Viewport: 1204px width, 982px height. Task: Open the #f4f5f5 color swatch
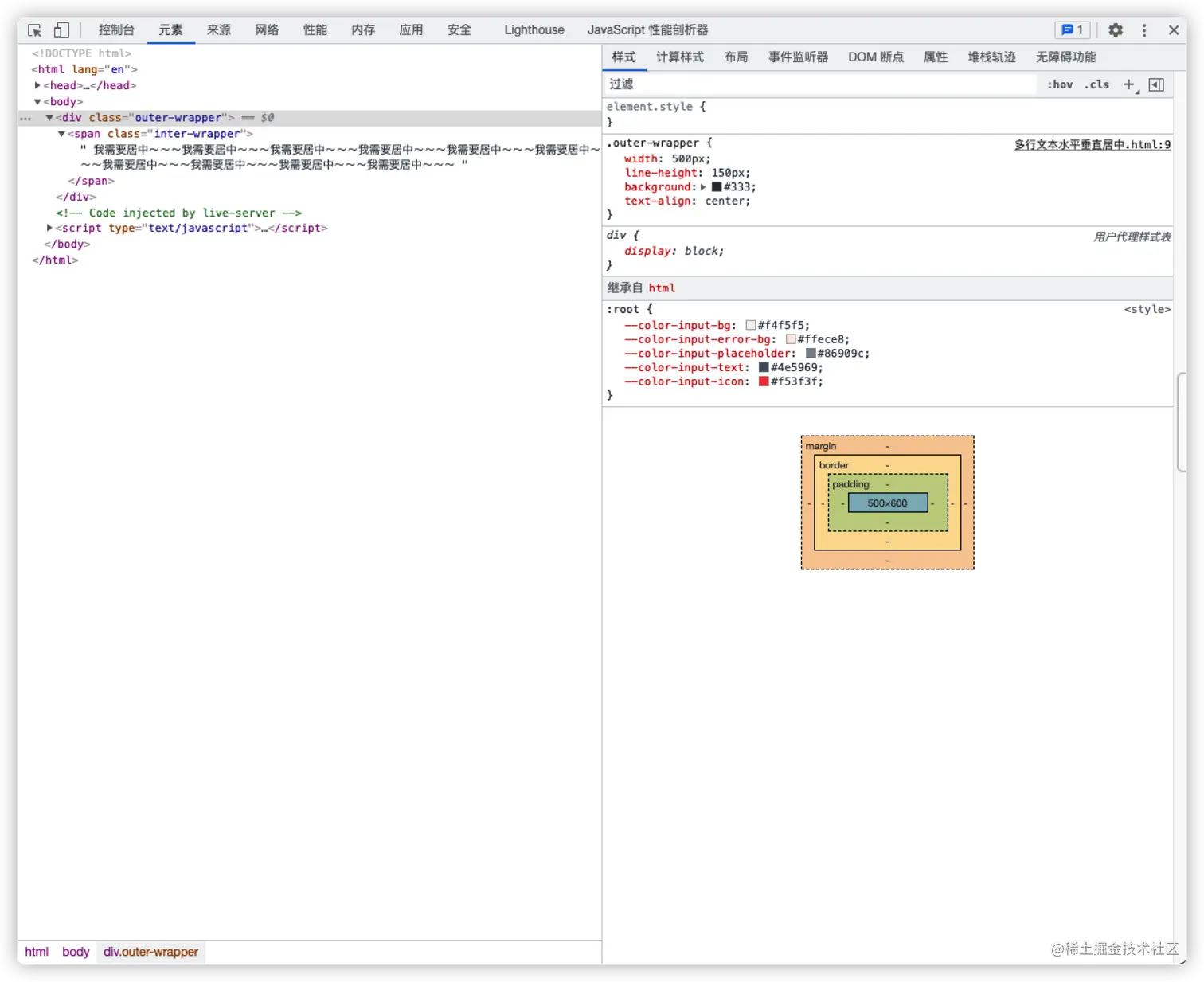click(750, 326)
